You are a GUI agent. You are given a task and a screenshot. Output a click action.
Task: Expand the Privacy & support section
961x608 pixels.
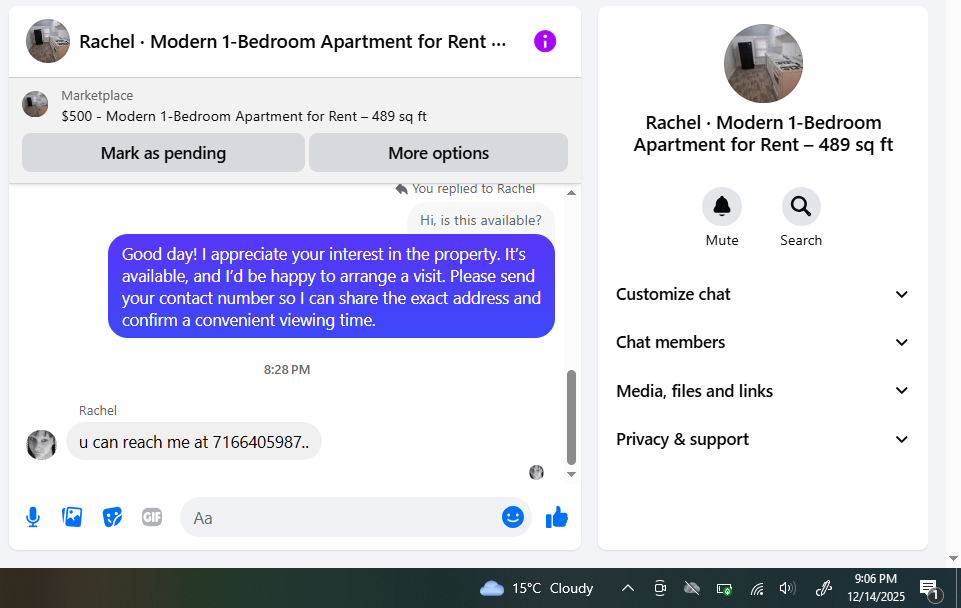[x=762, y=439]
